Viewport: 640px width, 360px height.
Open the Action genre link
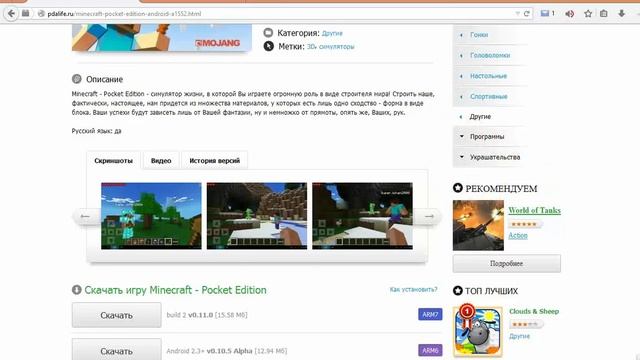pyautogui.click(x=518, y=236)
